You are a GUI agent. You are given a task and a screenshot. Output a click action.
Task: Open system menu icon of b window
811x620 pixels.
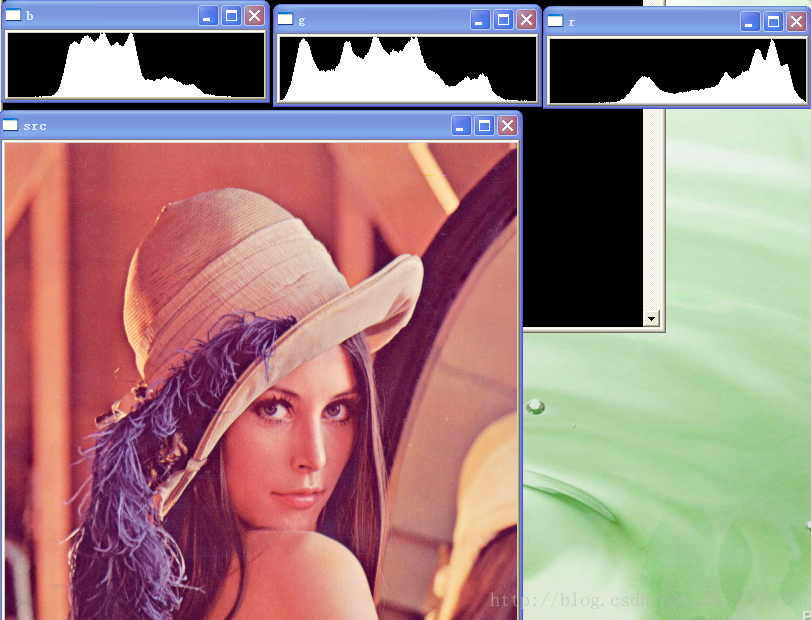pos(13,15)
